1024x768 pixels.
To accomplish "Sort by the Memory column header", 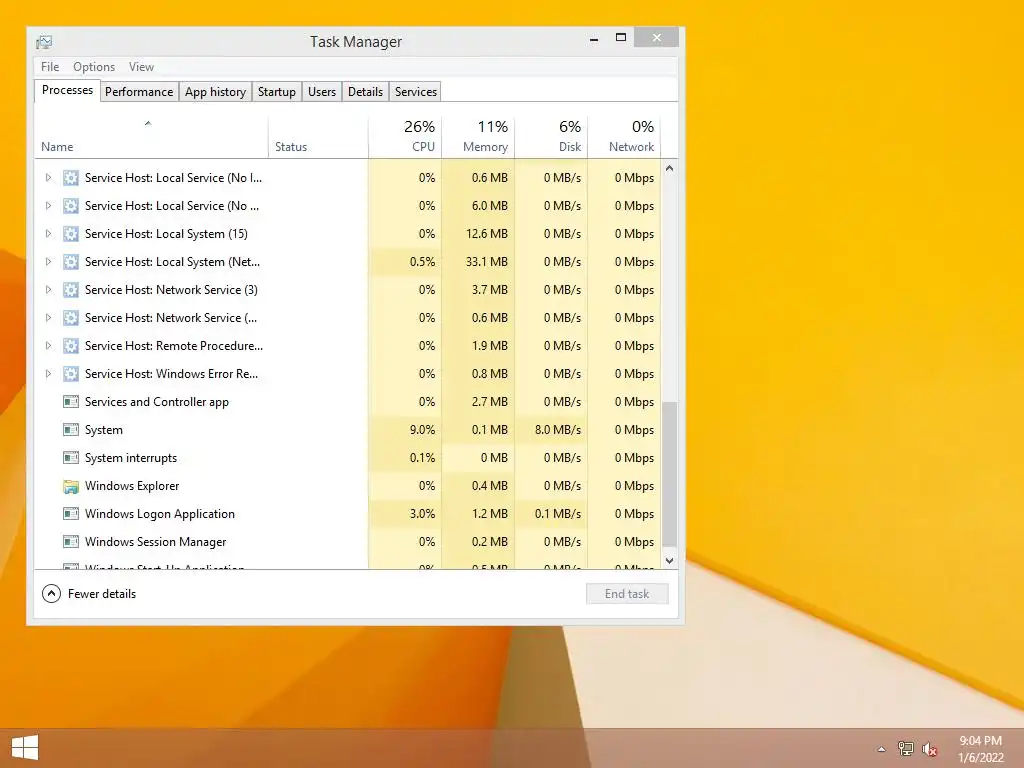I will pos(478,137).
